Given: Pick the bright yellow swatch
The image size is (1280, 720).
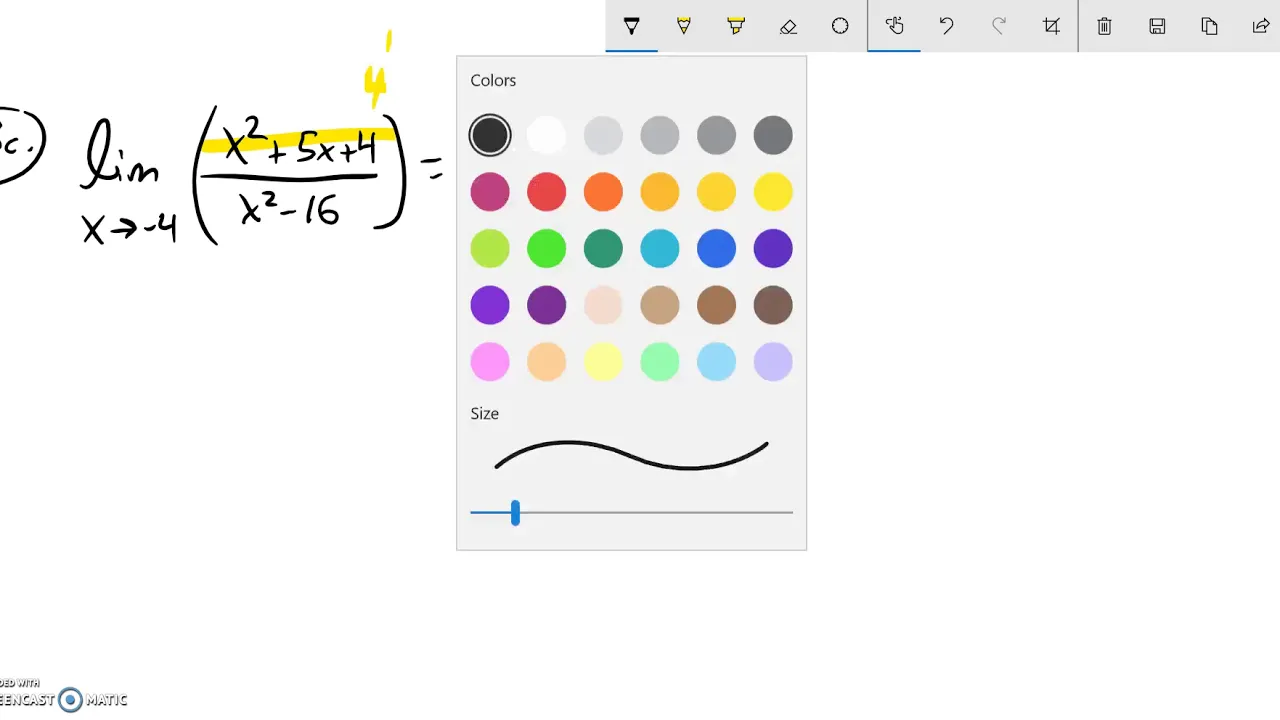Looking at the screenshot, I should 773,192.
